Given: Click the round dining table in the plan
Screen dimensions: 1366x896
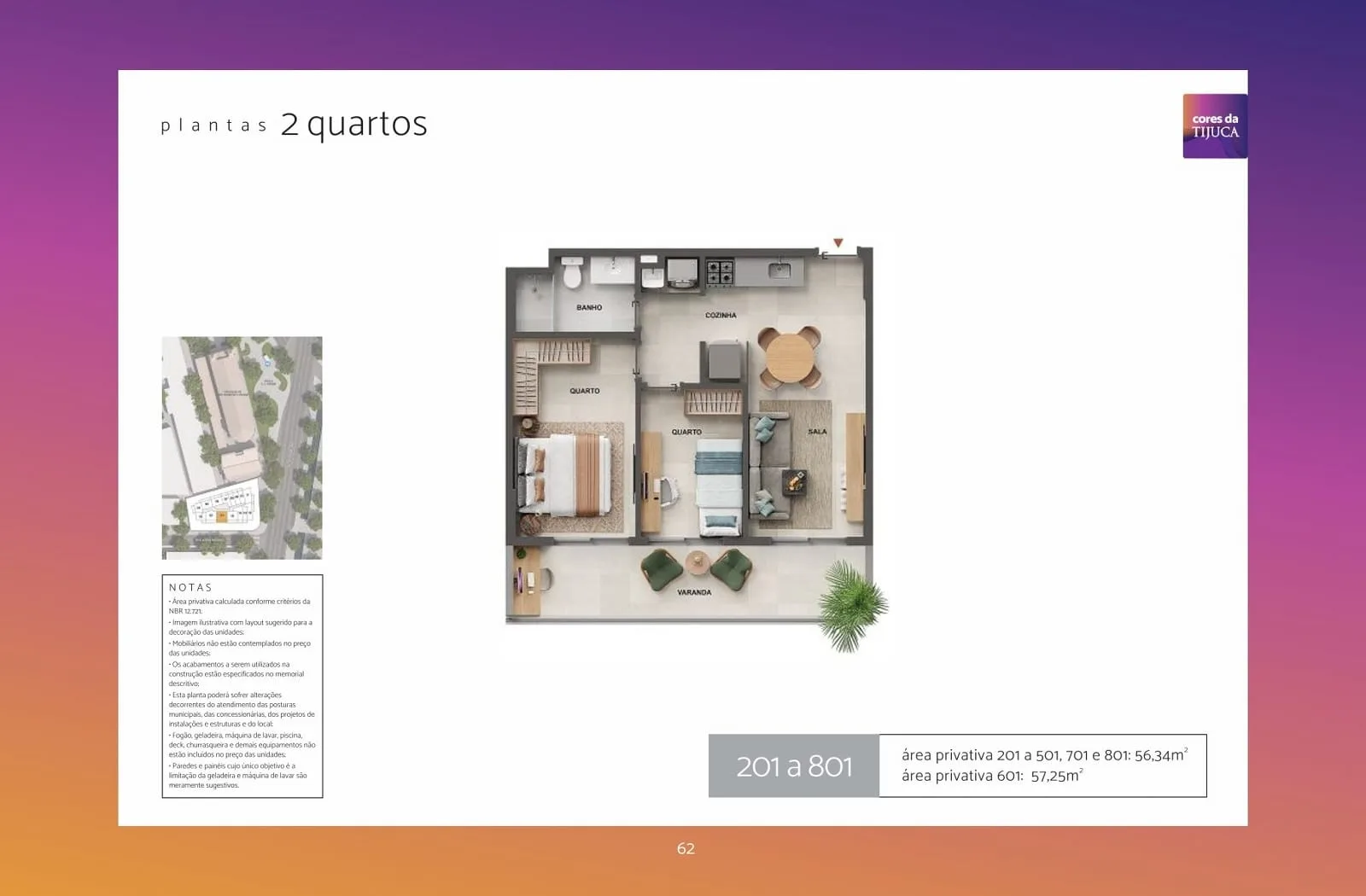Looking at the screenshot, I should coord(789,357).
